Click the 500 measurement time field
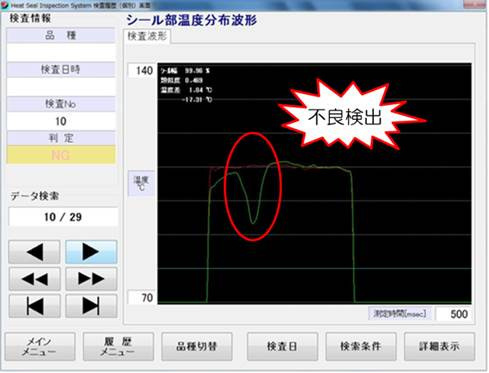The width and height of the screenshot is (489, 373). pyautogui.click(x=454, y=314)
